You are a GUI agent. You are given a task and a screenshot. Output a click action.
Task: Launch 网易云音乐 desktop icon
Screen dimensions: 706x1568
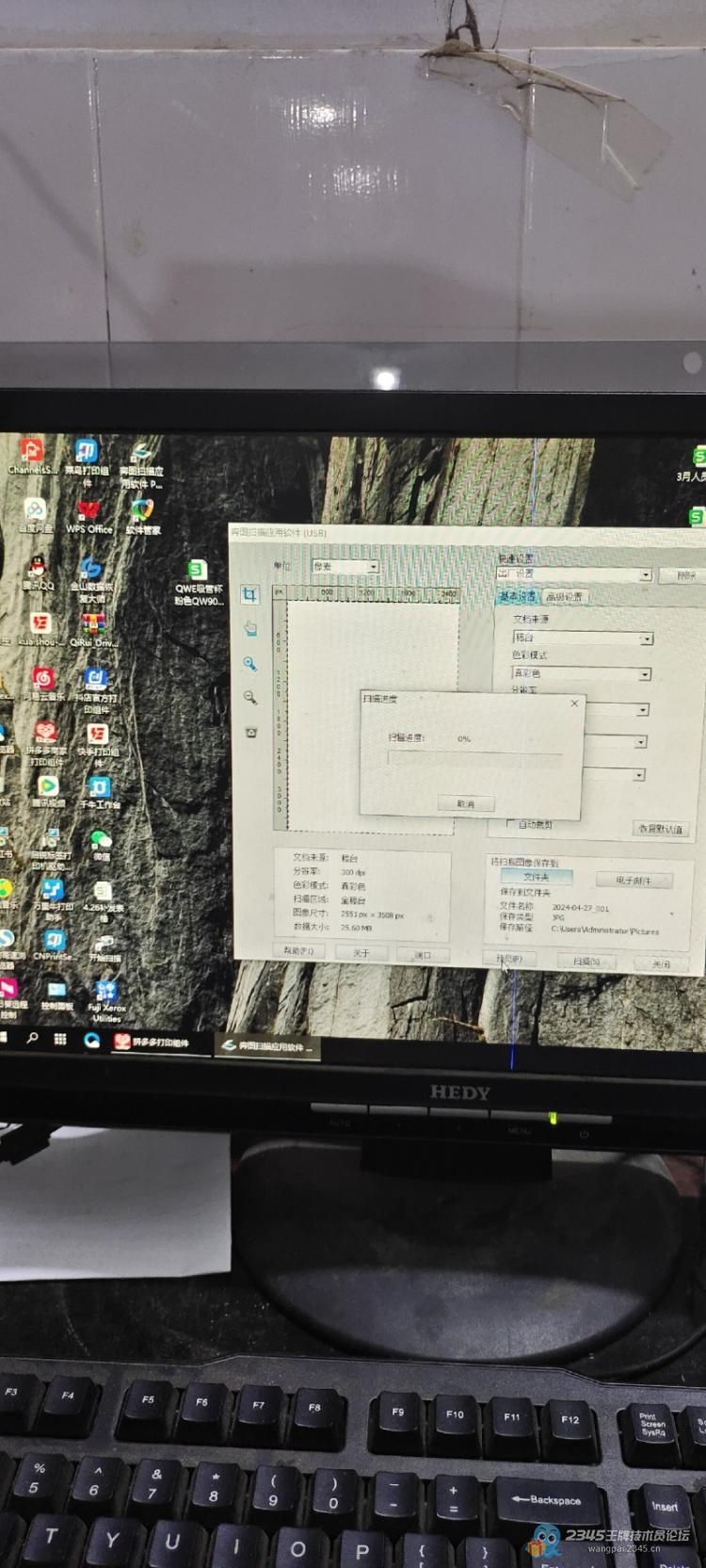(43, 685)
